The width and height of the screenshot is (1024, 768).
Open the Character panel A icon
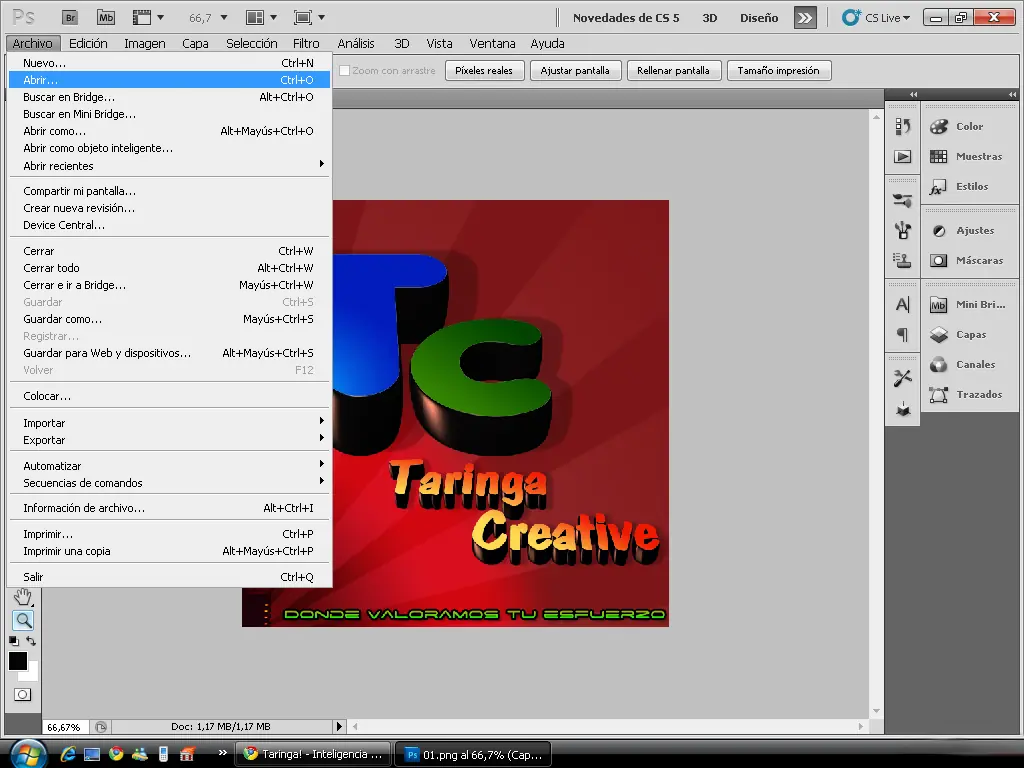903,304
